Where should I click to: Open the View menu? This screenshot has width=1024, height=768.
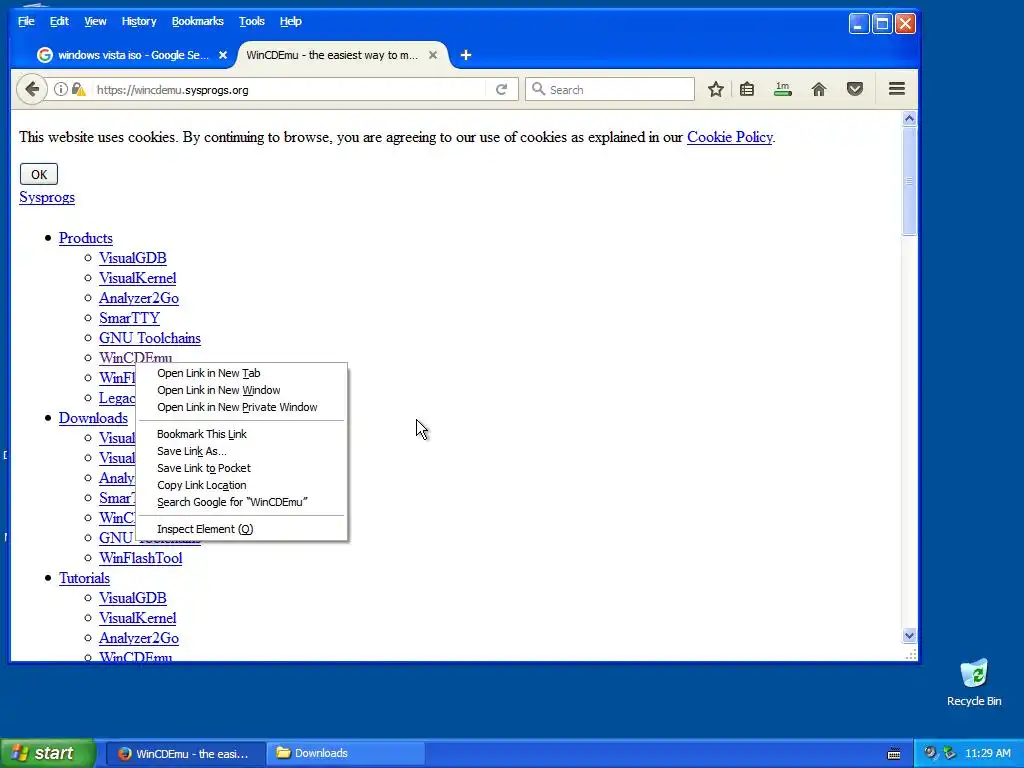(x=95, y=22)
